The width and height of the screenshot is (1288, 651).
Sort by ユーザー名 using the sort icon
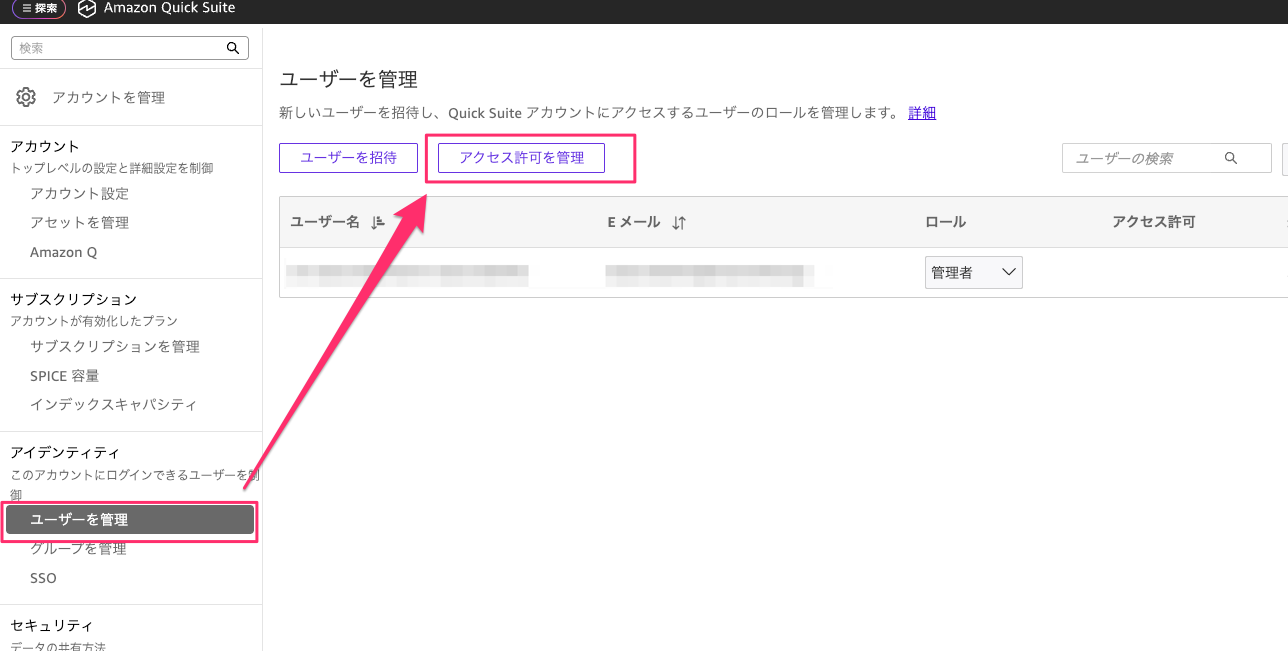[377, 223]
